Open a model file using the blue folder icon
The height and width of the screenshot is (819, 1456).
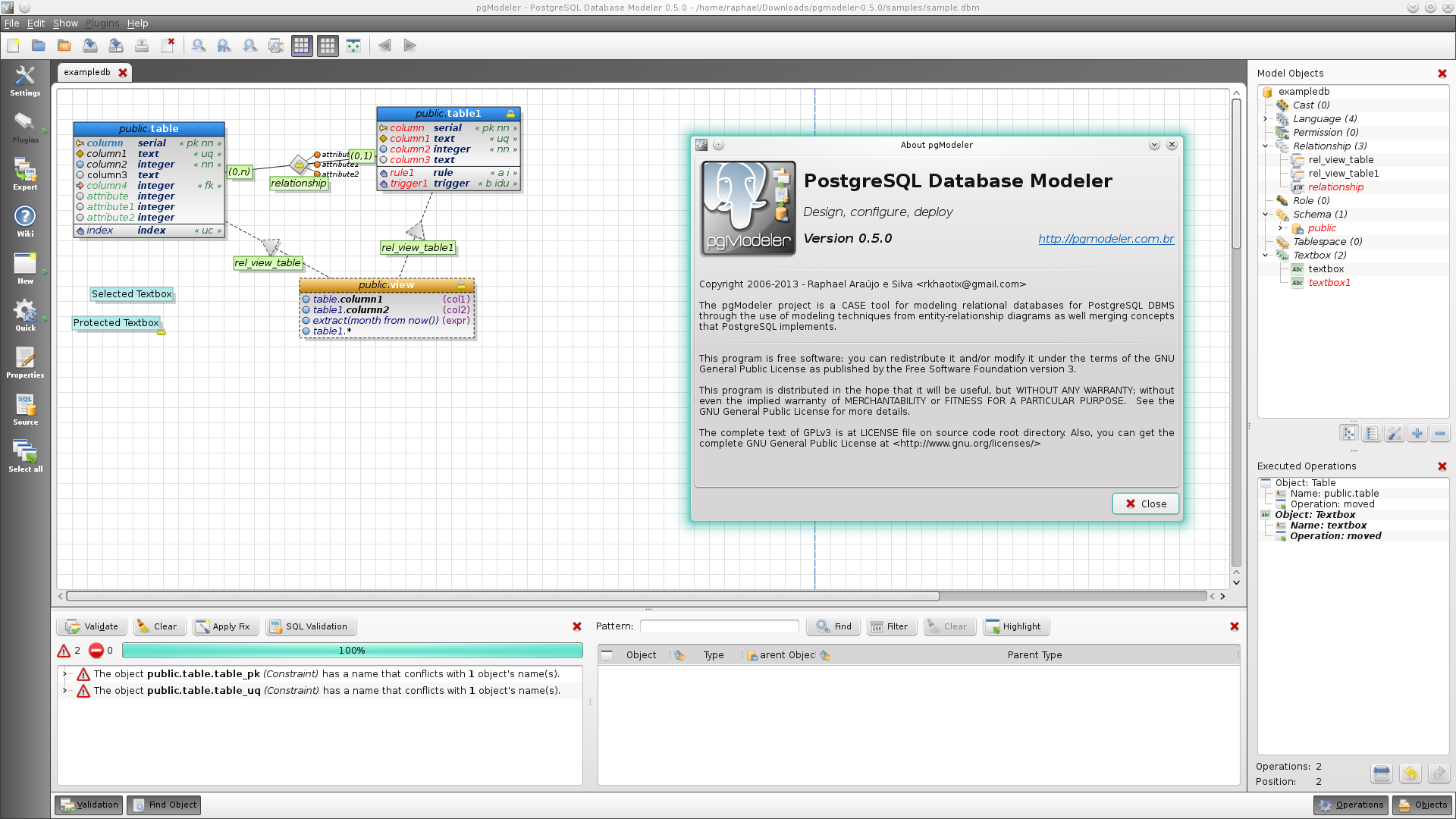(39, 45)
